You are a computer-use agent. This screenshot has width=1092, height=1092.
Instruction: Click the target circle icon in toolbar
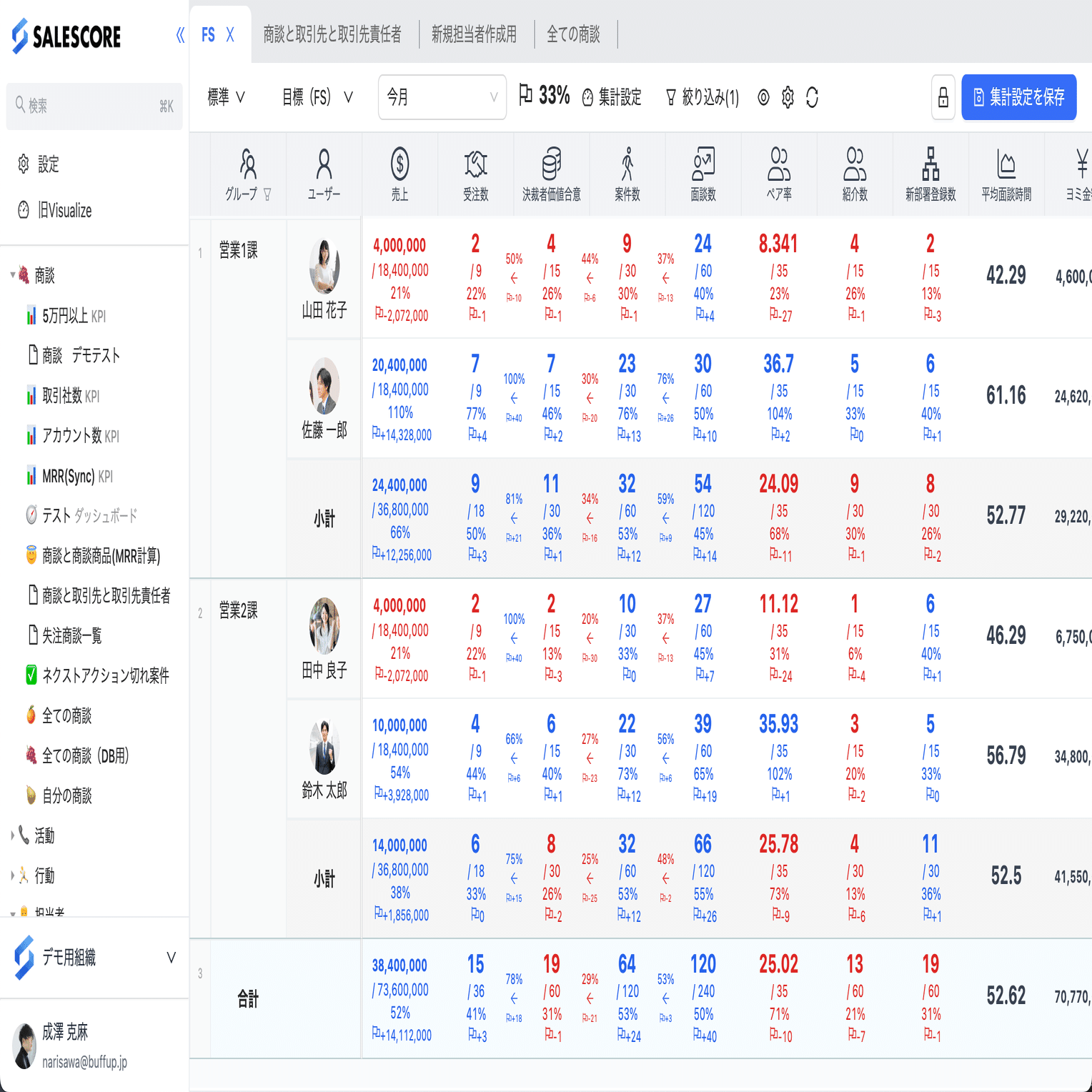click(x=763, y=97)
